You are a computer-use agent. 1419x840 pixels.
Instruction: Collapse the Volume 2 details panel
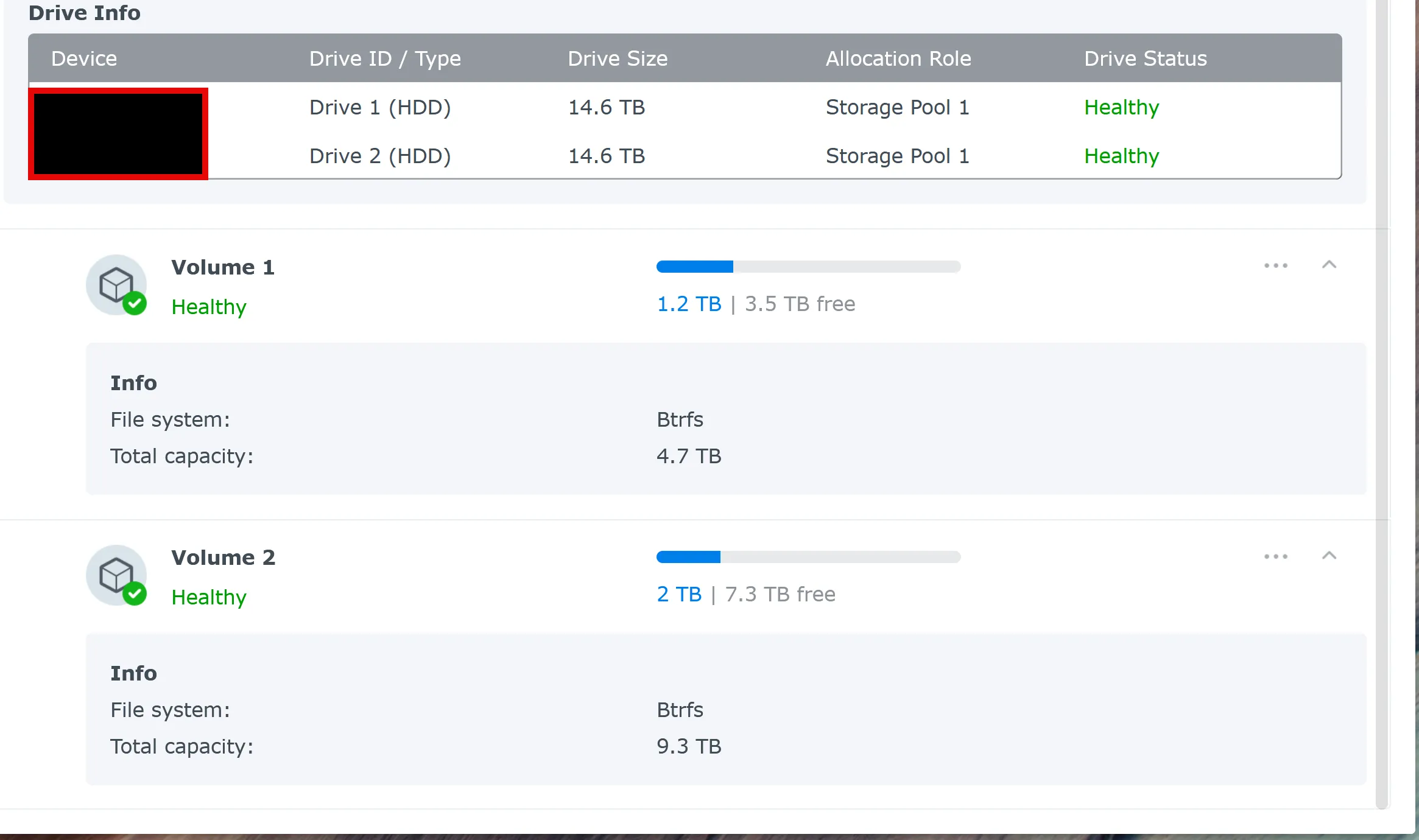pos(1330,556)
